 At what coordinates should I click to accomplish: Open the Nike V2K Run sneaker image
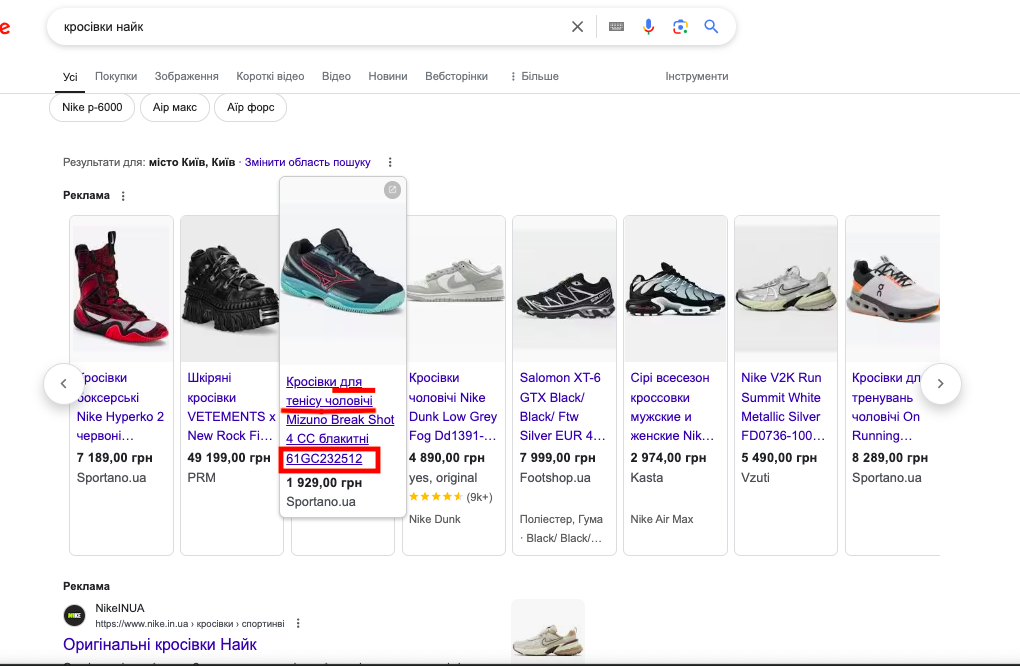[786, 289]
